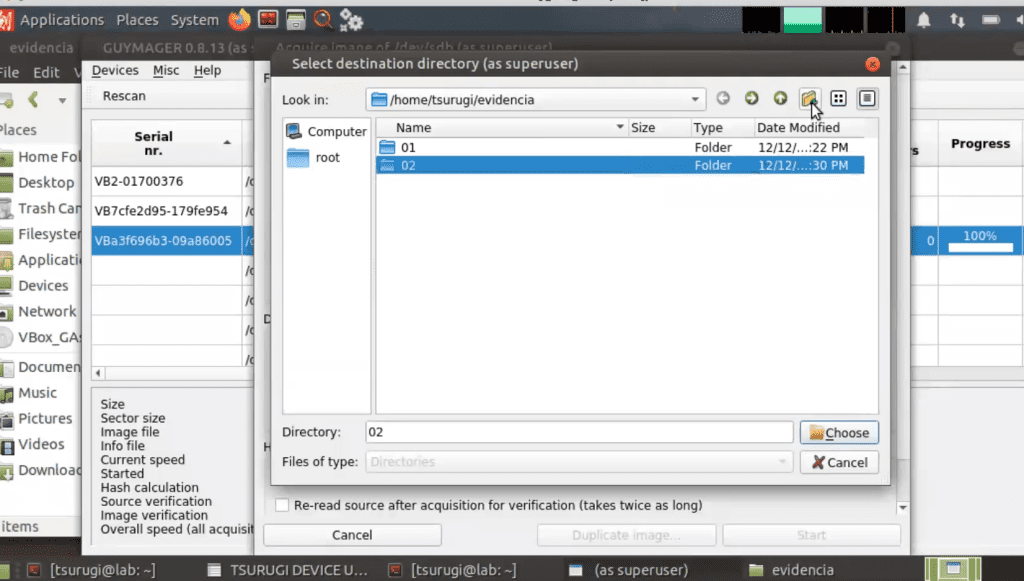
Task: Launch Firefox from the top panel
Action: click(240, 20)
